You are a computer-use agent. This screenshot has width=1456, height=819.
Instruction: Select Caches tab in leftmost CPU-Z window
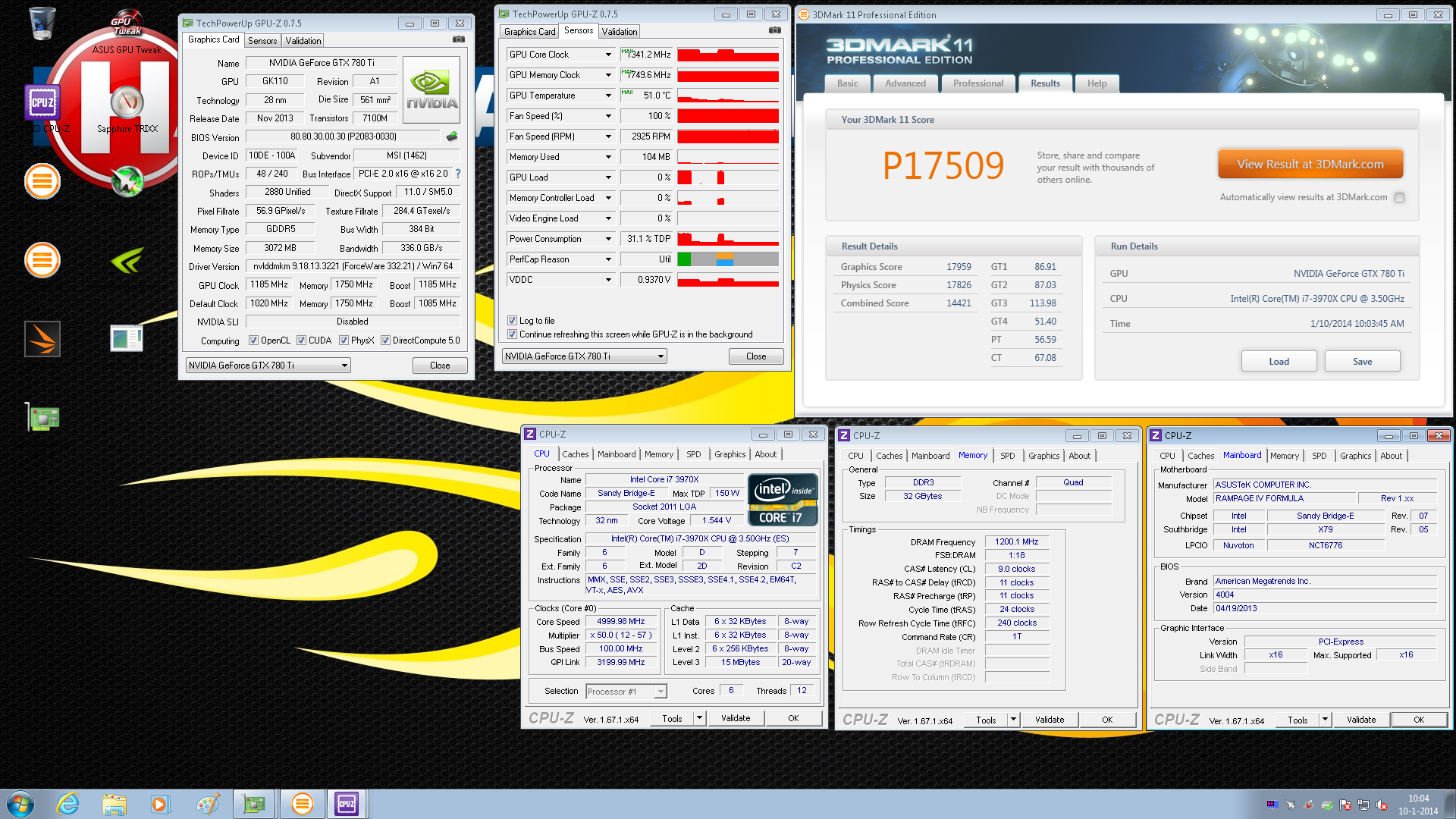point(576,454)
